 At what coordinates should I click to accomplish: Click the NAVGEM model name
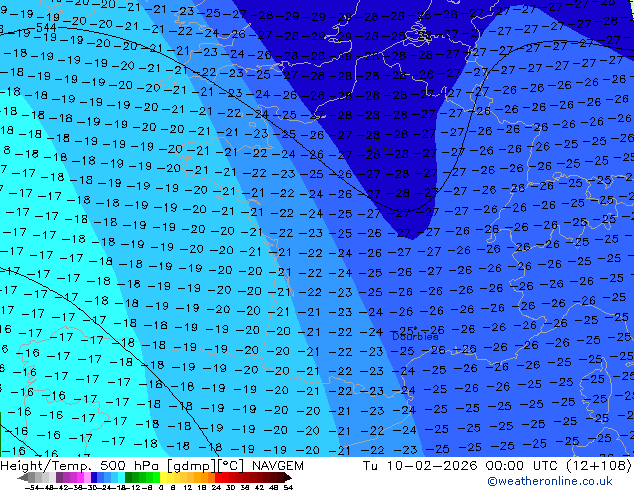pyautogui.click(x=278, y=466)
